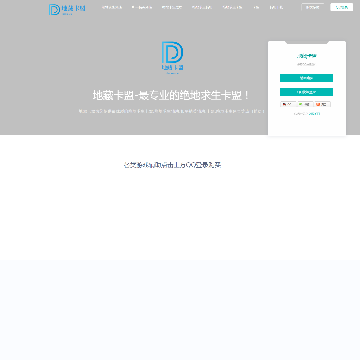Click the upper teal button in the login card
360x360 pixels.
pyautogui.click(x=306, y=78)
